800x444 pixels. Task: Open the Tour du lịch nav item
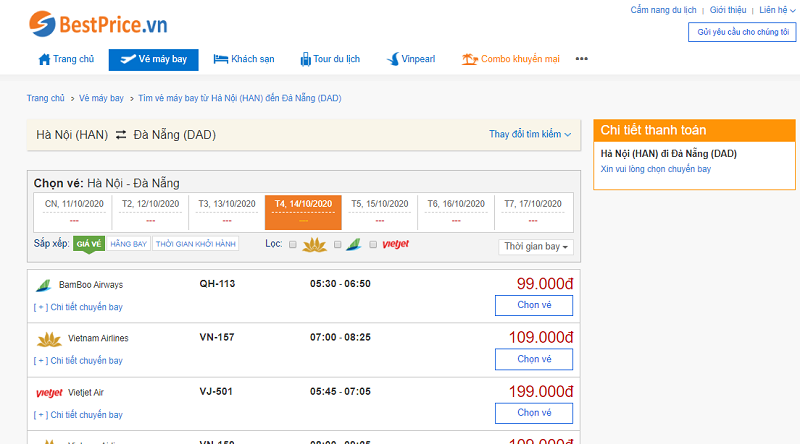point(330,59)
